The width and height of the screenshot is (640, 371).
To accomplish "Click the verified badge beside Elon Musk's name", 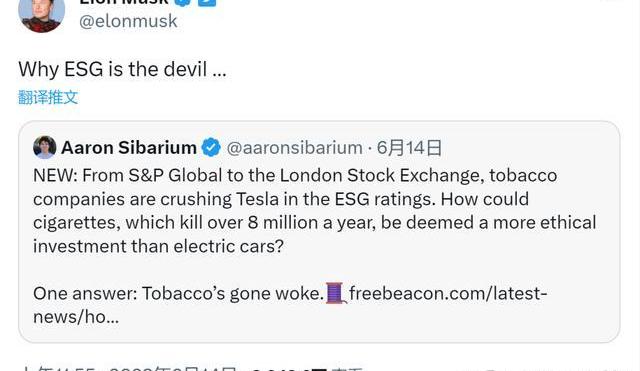I will pyautogui.click(x=183, y=2).
